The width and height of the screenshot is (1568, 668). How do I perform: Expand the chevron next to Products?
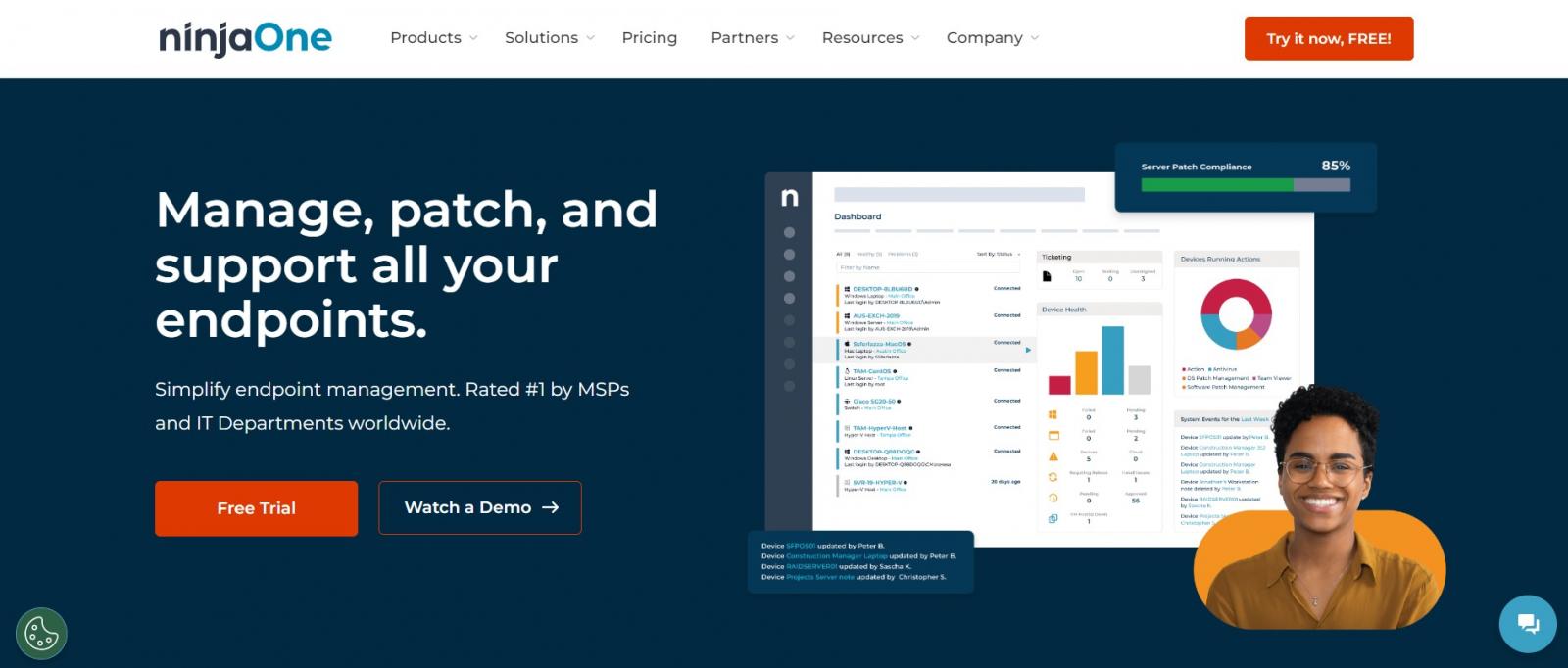click(473, 38)
